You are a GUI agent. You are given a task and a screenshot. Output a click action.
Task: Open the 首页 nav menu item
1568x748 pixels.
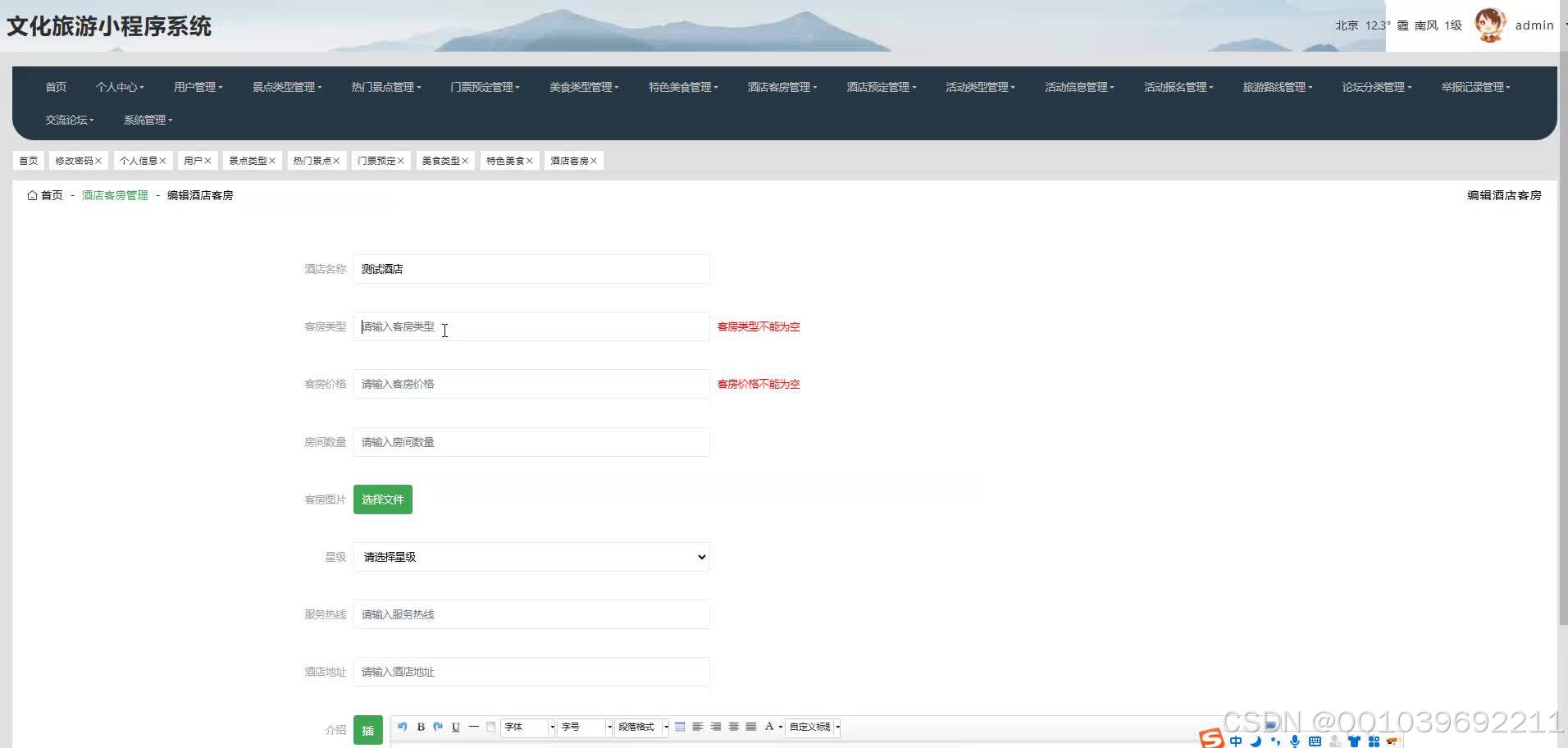56,87
